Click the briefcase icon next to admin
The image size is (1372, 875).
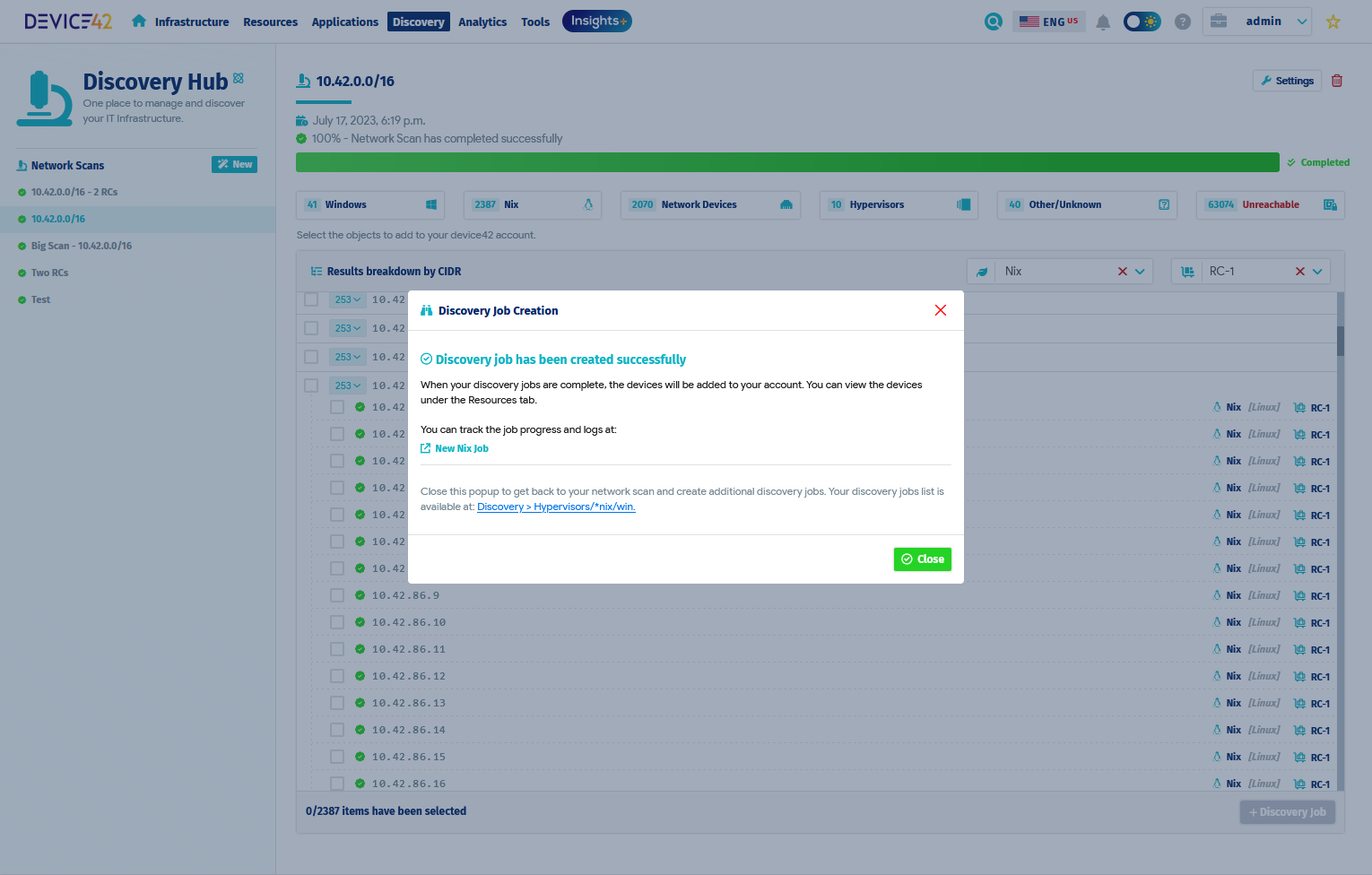click(1219, 21)
